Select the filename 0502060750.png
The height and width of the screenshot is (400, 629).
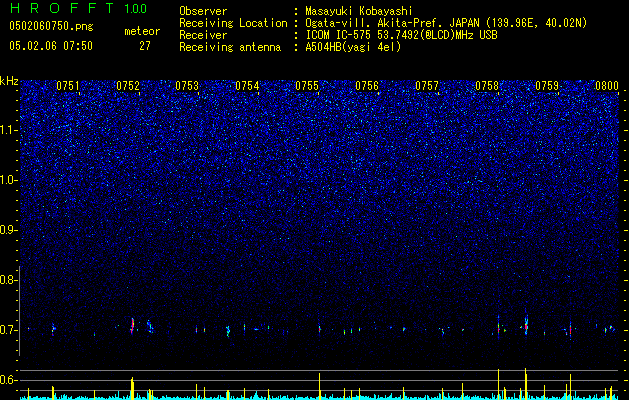pyautogui.click(x=51, y=26)
